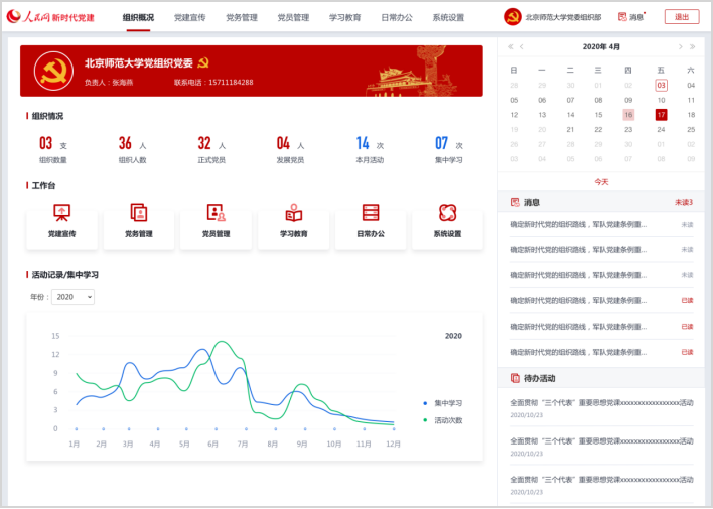This screenshot has width=713, height=509.
Task: Click 14 次 本月活动 statistic
Action: click(x=370, y=150)
